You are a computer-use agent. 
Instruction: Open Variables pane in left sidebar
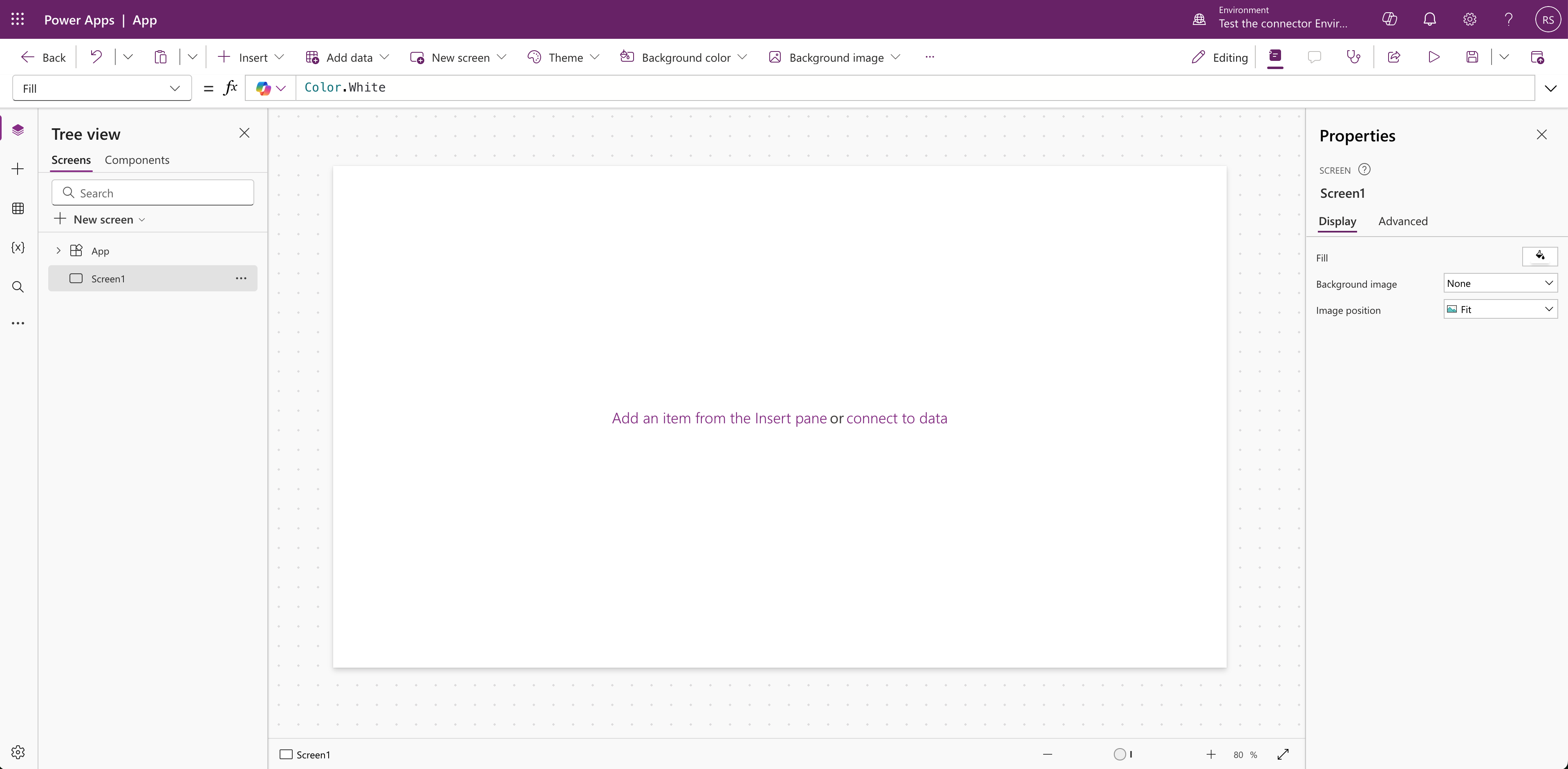click(18, 248)
